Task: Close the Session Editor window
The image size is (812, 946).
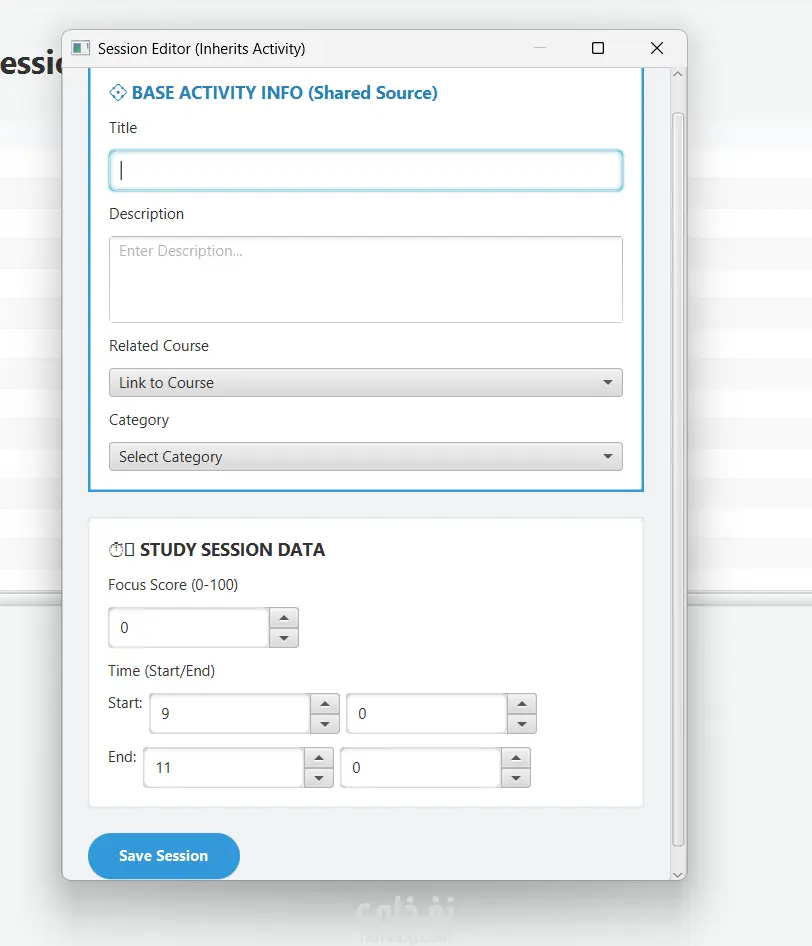Action: [x=657, y=48]
